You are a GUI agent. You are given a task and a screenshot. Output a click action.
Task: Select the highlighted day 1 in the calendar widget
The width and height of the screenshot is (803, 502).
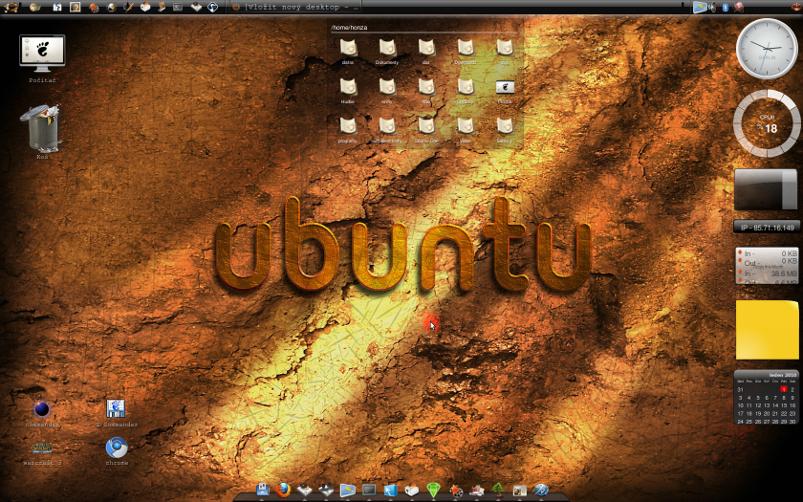[783, 389]
